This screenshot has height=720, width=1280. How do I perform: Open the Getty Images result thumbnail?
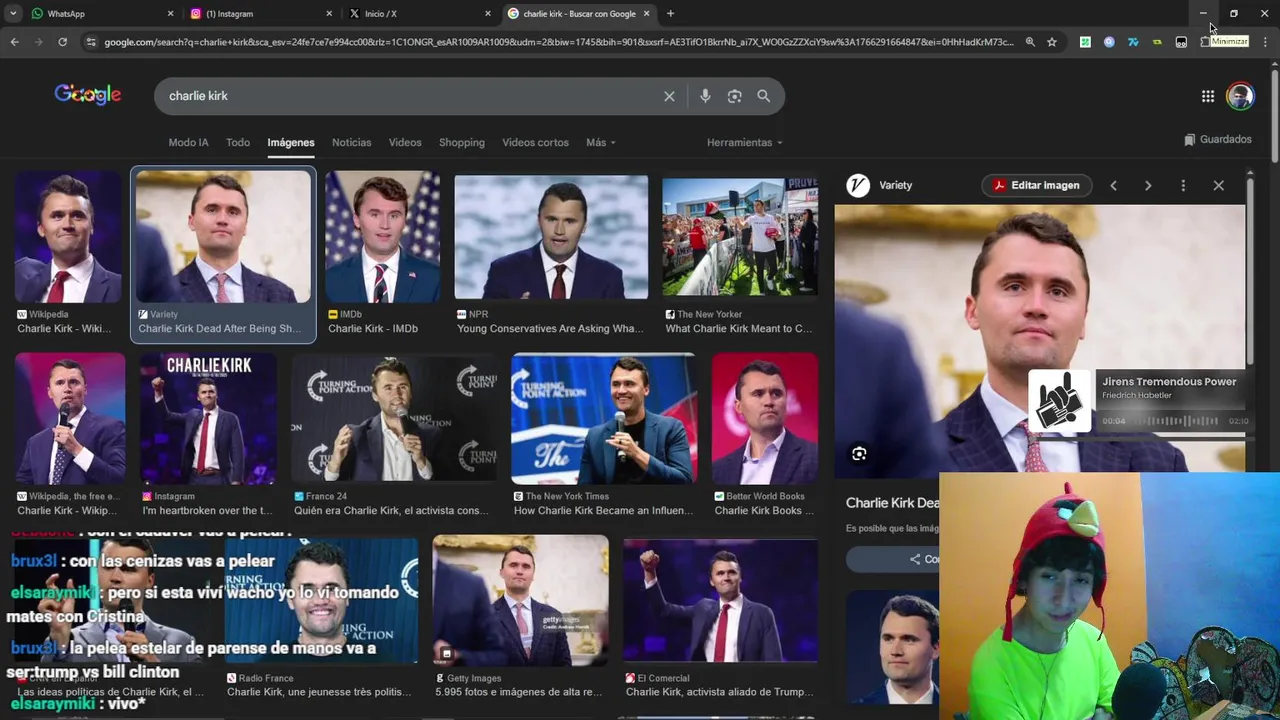520,601
